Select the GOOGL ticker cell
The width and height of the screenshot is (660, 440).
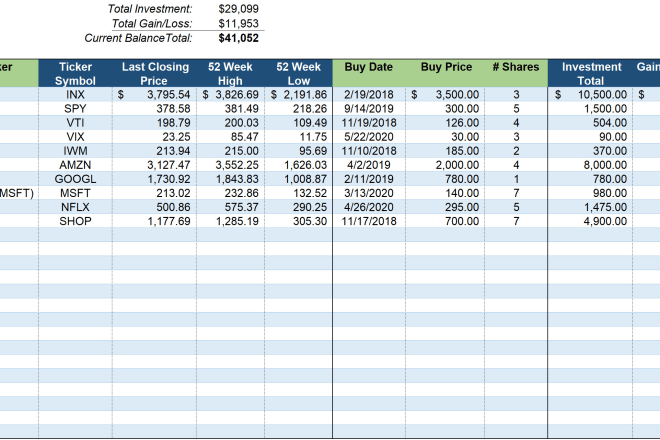[75, 179]
